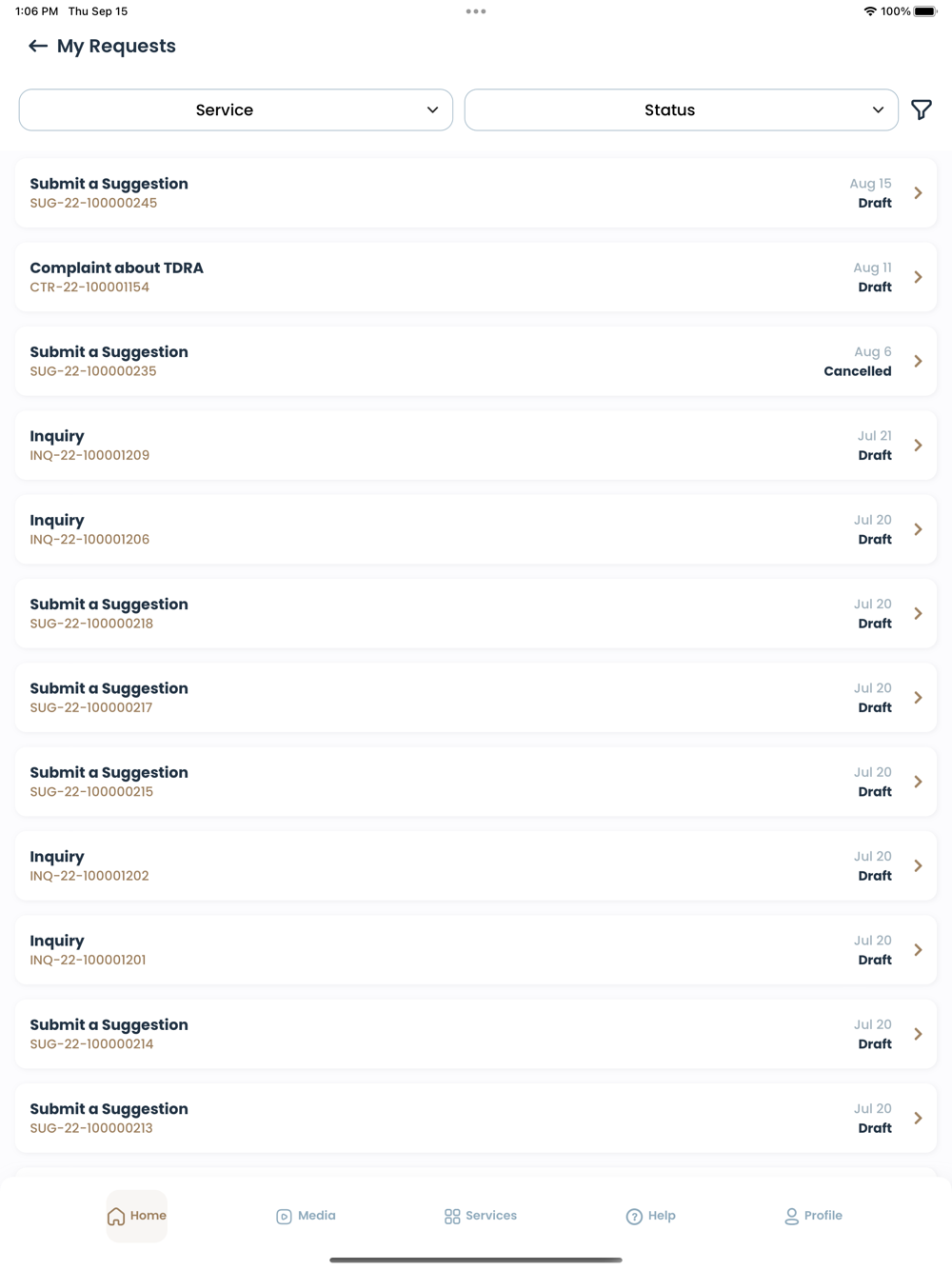Tap the Profile person icon
952x1270 pixels.
click(x=791, y=1216)
